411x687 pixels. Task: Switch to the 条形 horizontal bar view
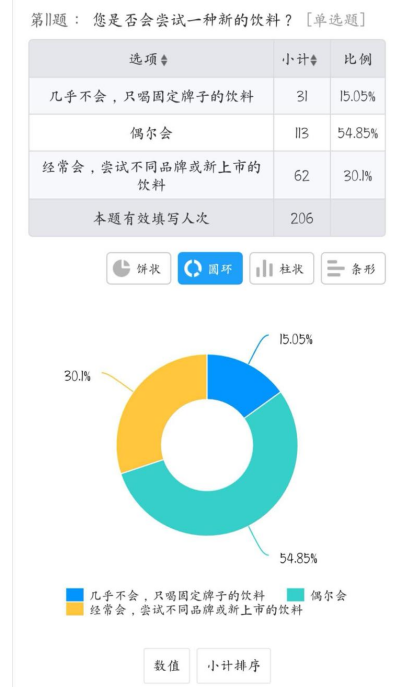[x=353, y=268]
